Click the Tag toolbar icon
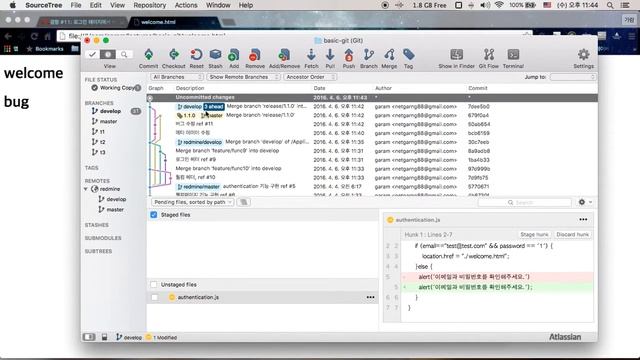The height and width of the screenshot is (360, 640). click(x=409, y=55)
